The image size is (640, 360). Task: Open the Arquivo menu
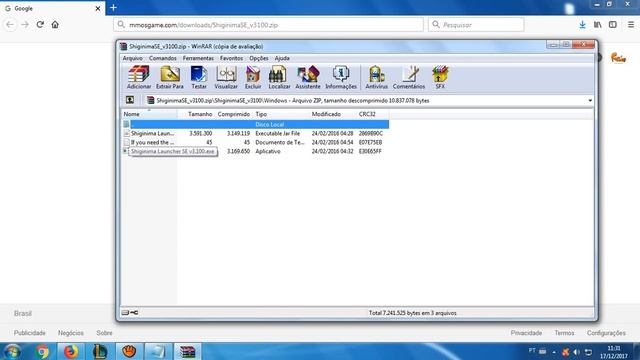(133, 58)
